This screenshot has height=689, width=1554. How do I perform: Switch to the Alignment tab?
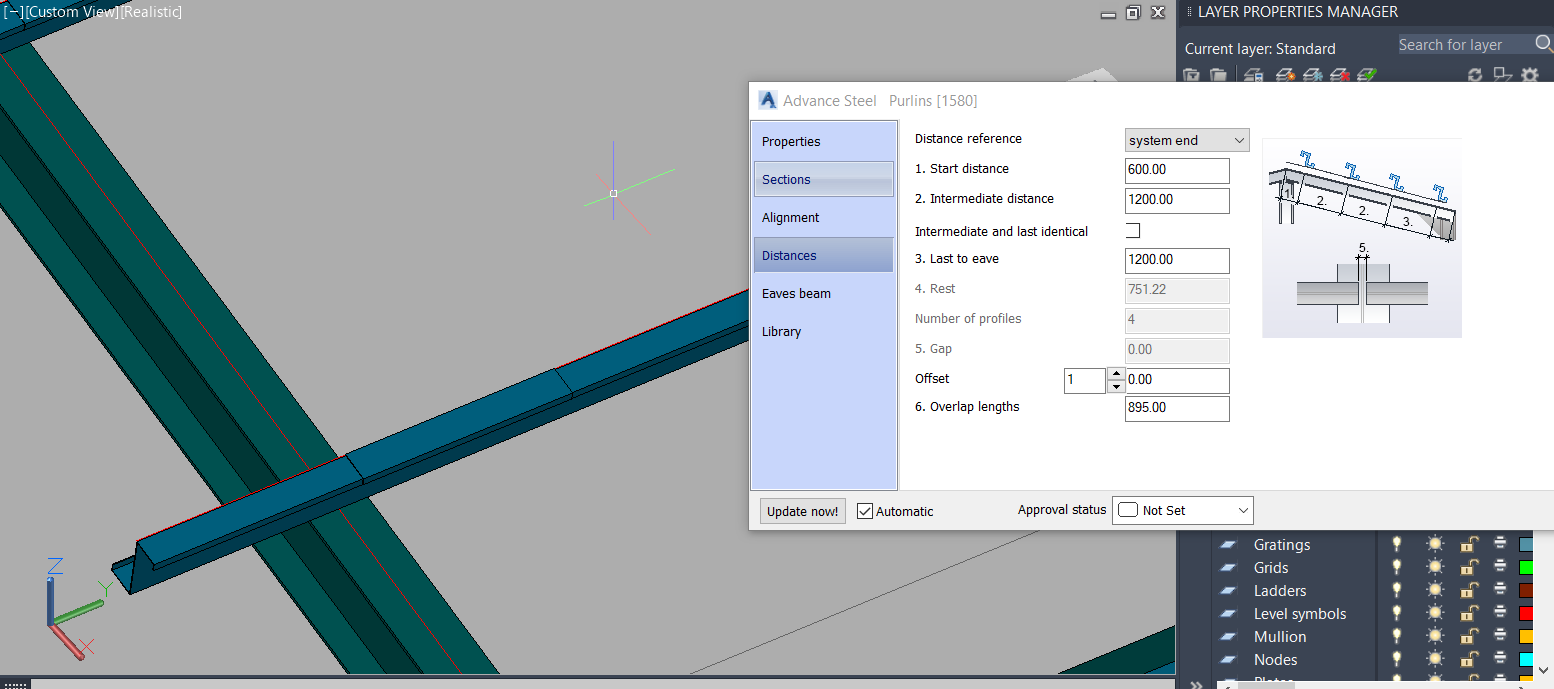pyautogui.click(x=823, y=217)
